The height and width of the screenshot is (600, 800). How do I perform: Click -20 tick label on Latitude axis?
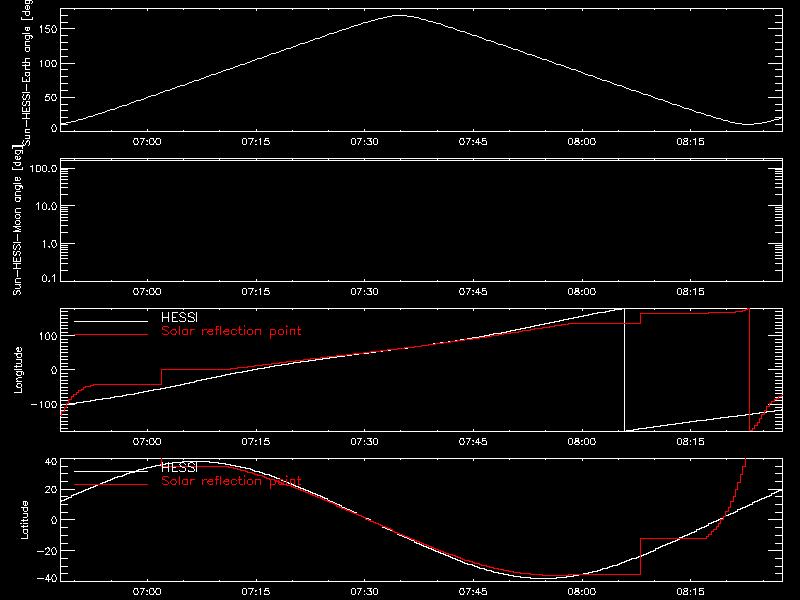(x=47, y=551)
